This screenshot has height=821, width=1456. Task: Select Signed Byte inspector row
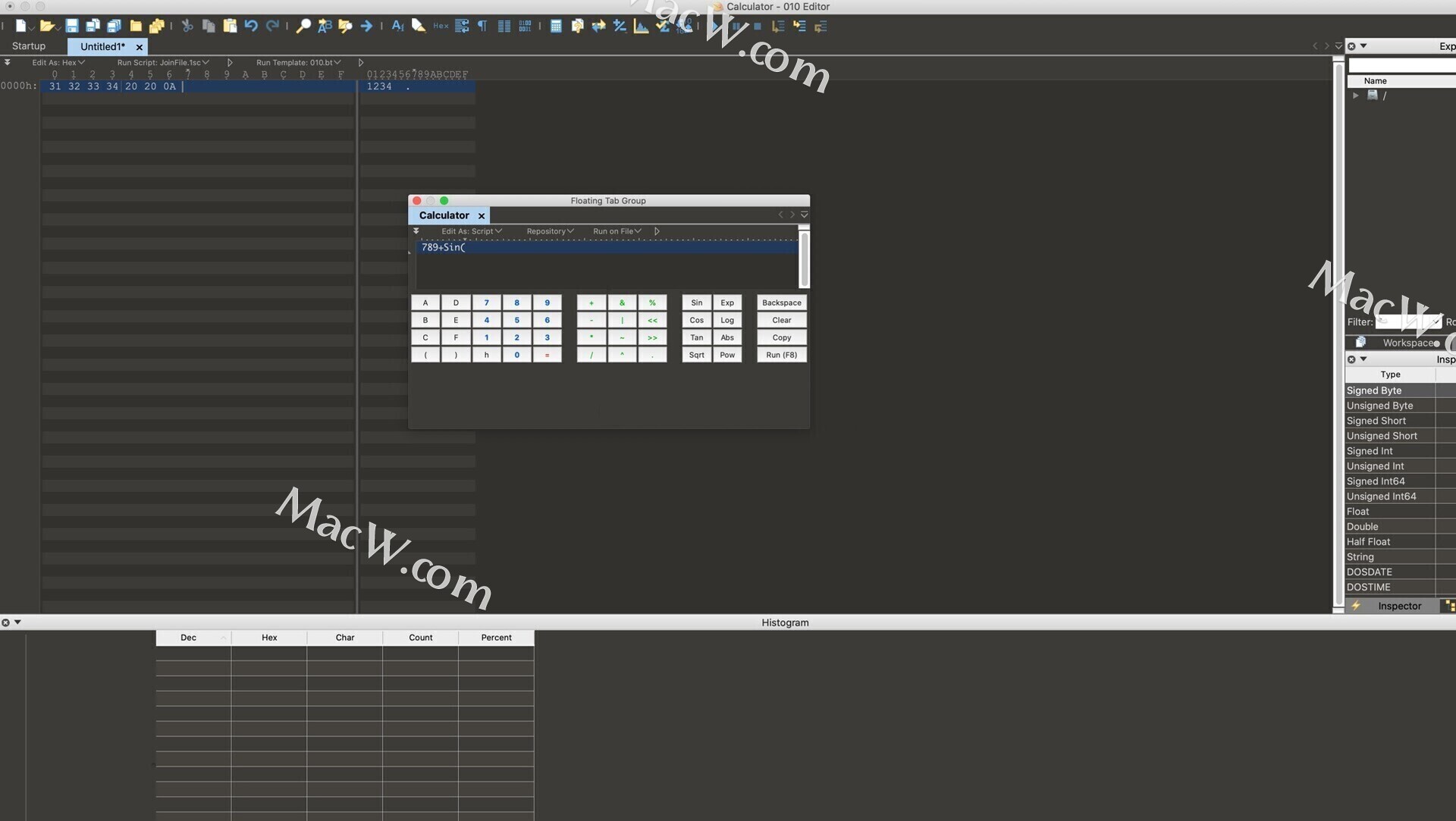(1400, 390)
